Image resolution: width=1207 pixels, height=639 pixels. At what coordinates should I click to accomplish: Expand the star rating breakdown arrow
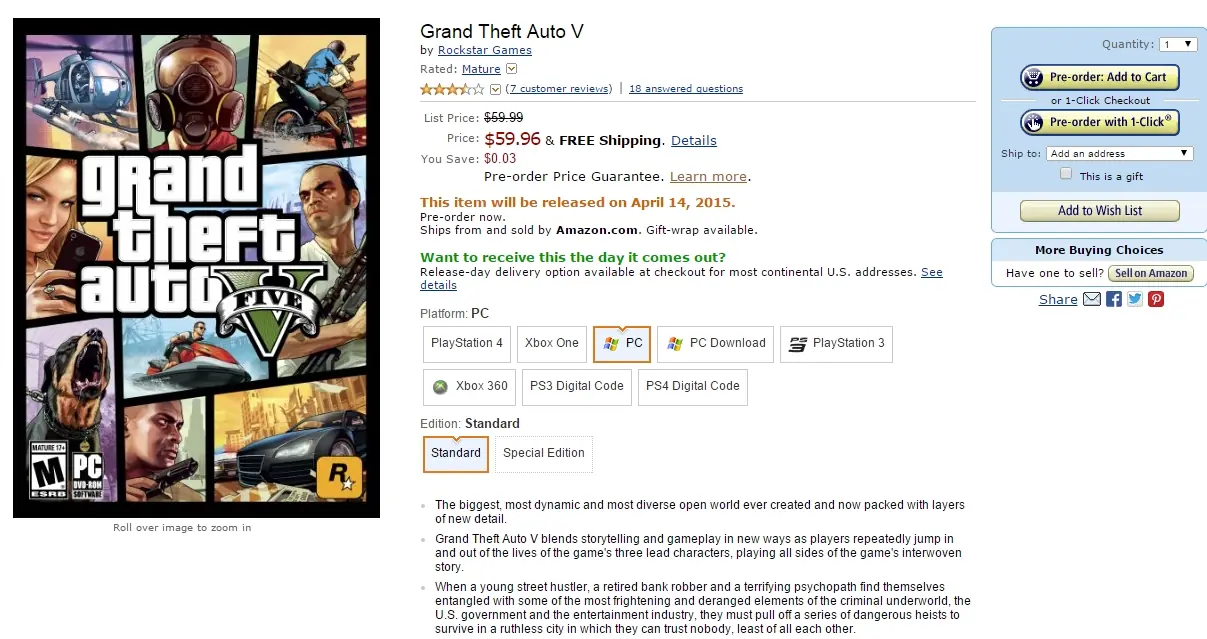point(495,89)
